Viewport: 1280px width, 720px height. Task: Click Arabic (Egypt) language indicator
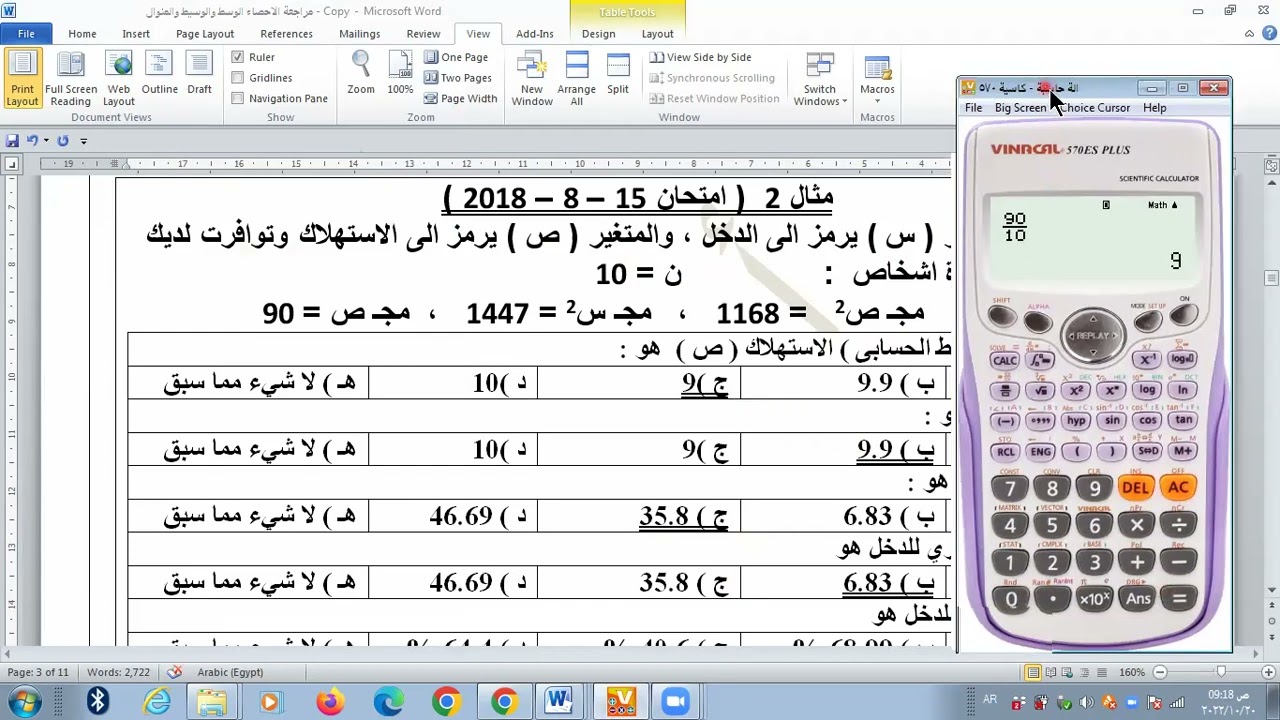tap(230, 672)
